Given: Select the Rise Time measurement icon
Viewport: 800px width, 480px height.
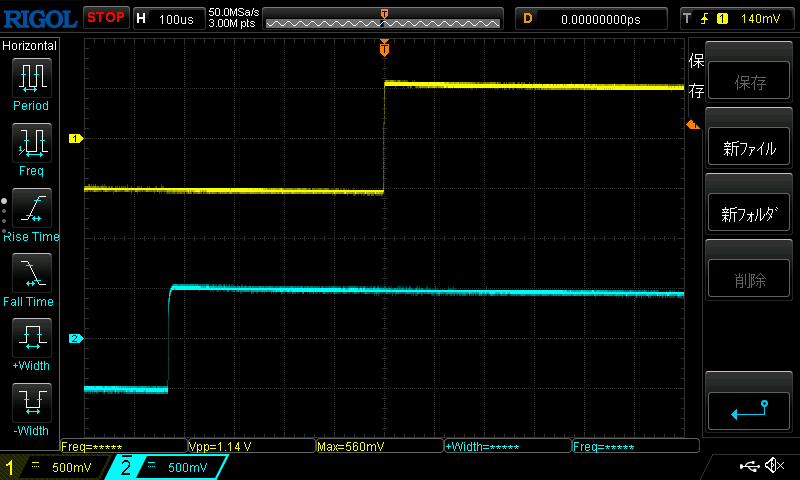Looking at the screenshot, I should [32, 208].
